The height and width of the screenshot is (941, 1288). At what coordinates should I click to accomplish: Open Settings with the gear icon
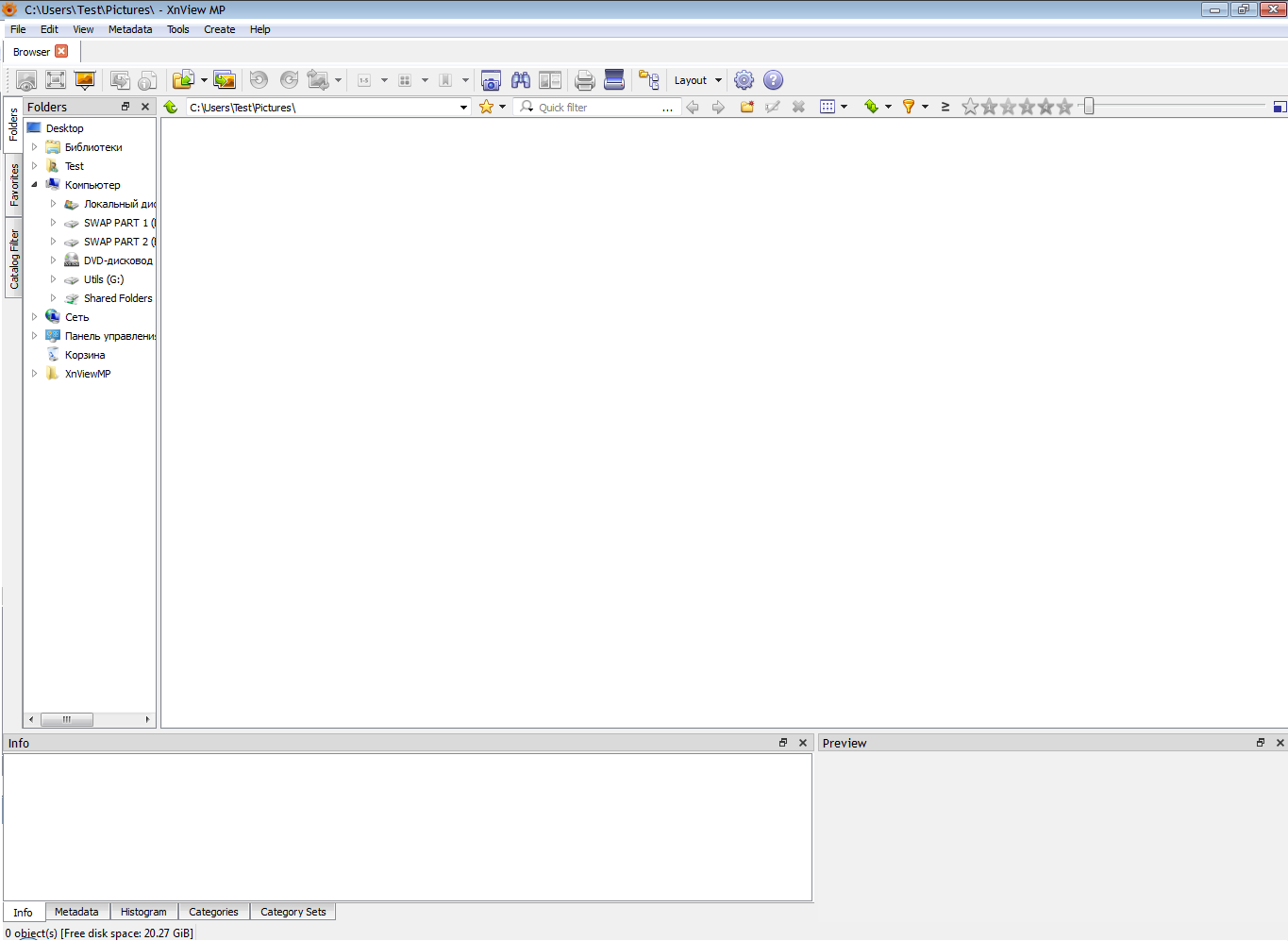[x=744, y=80]
